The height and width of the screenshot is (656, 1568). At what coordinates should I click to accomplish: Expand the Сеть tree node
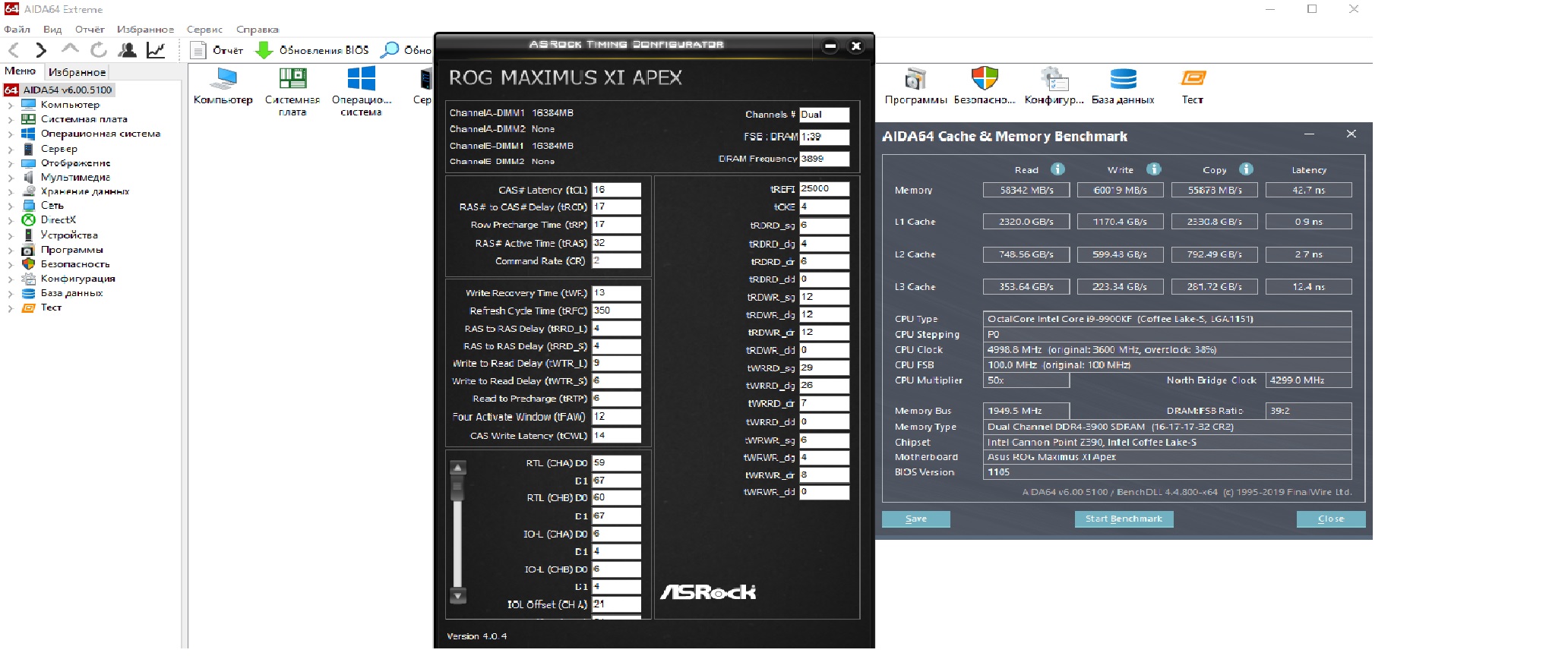(10, 206)
